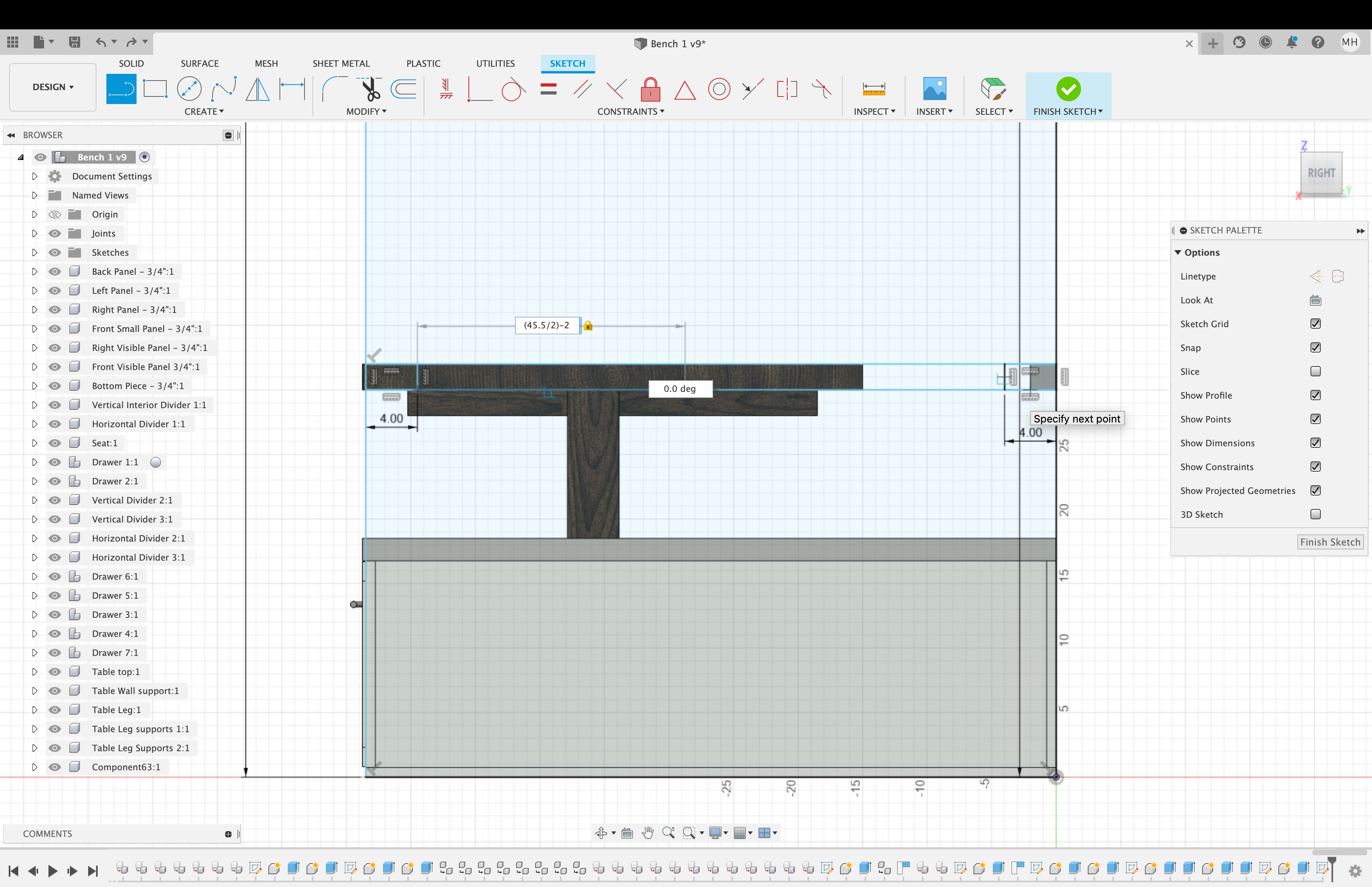1372x887 pixels.
Task: Select the Circle tool in Create group
Action: point(189,88)
